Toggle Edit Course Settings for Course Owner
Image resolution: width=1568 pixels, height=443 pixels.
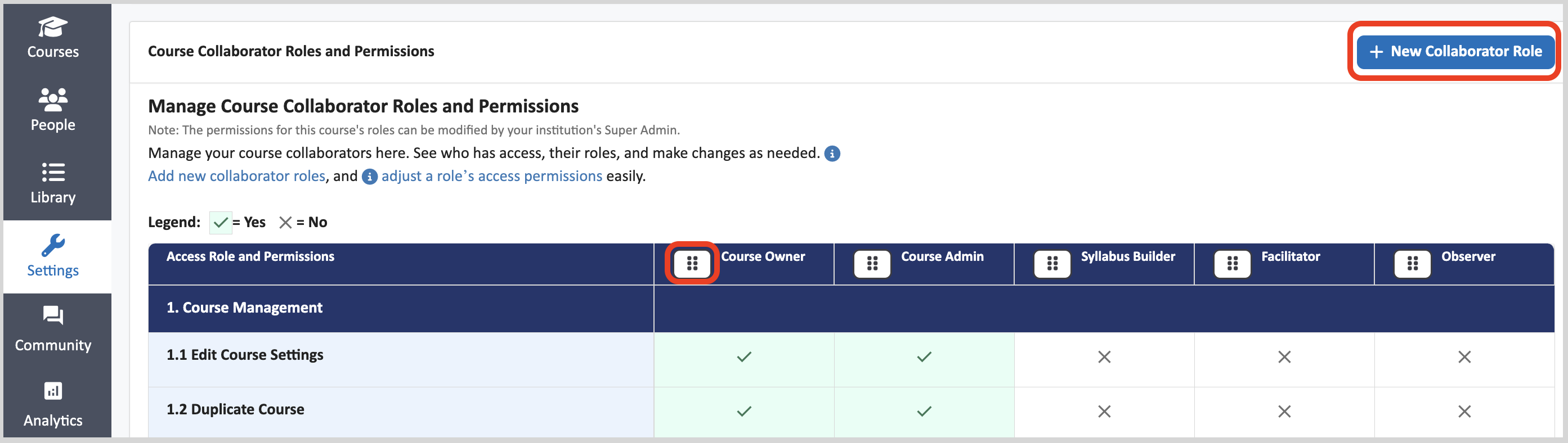coord(744,358)
